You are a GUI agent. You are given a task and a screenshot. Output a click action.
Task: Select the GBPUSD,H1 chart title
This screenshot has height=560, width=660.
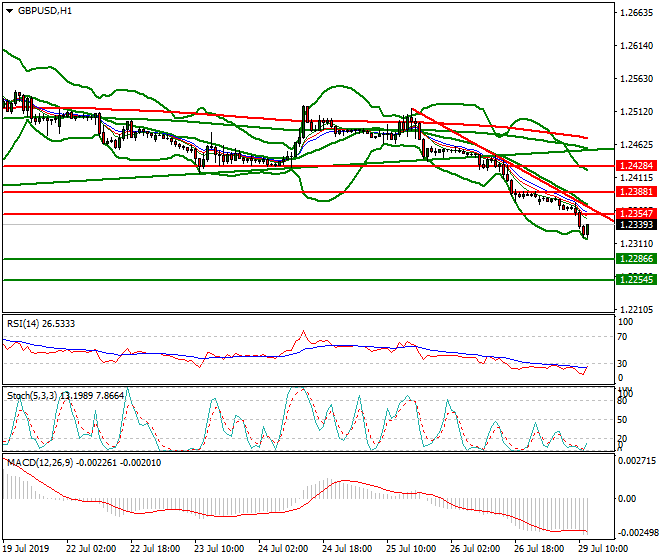pyautogui.click(x=45, y=11)
